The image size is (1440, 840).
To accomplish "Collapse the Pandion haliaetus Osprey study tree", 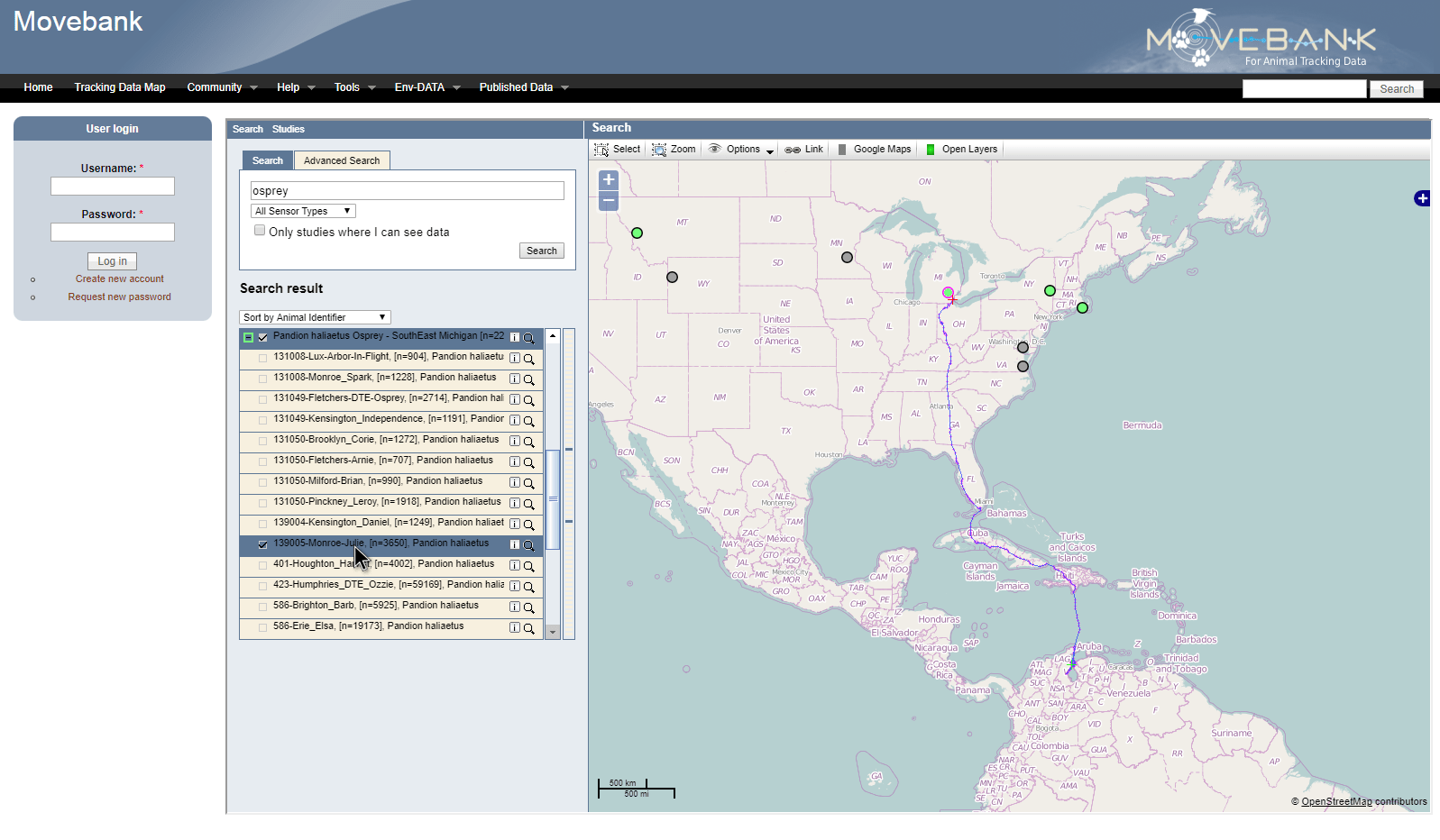I will click(248, 338).
